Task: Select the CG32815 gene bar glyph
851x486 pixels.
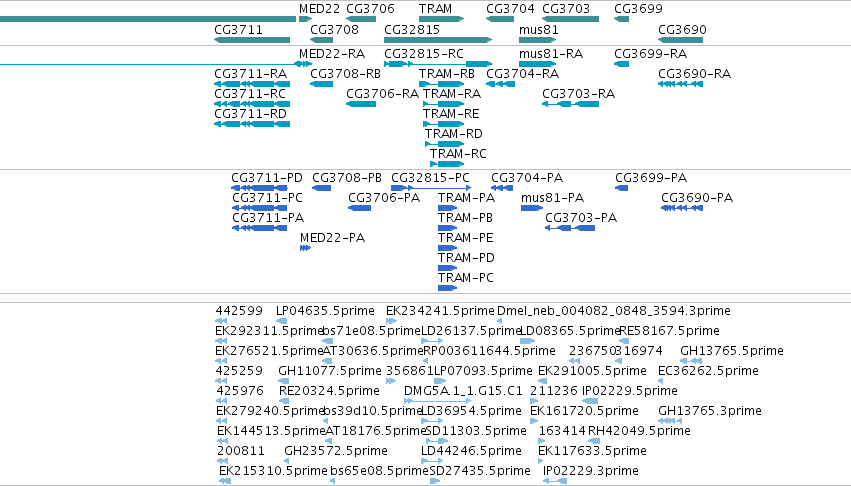Action: point(438,40)
